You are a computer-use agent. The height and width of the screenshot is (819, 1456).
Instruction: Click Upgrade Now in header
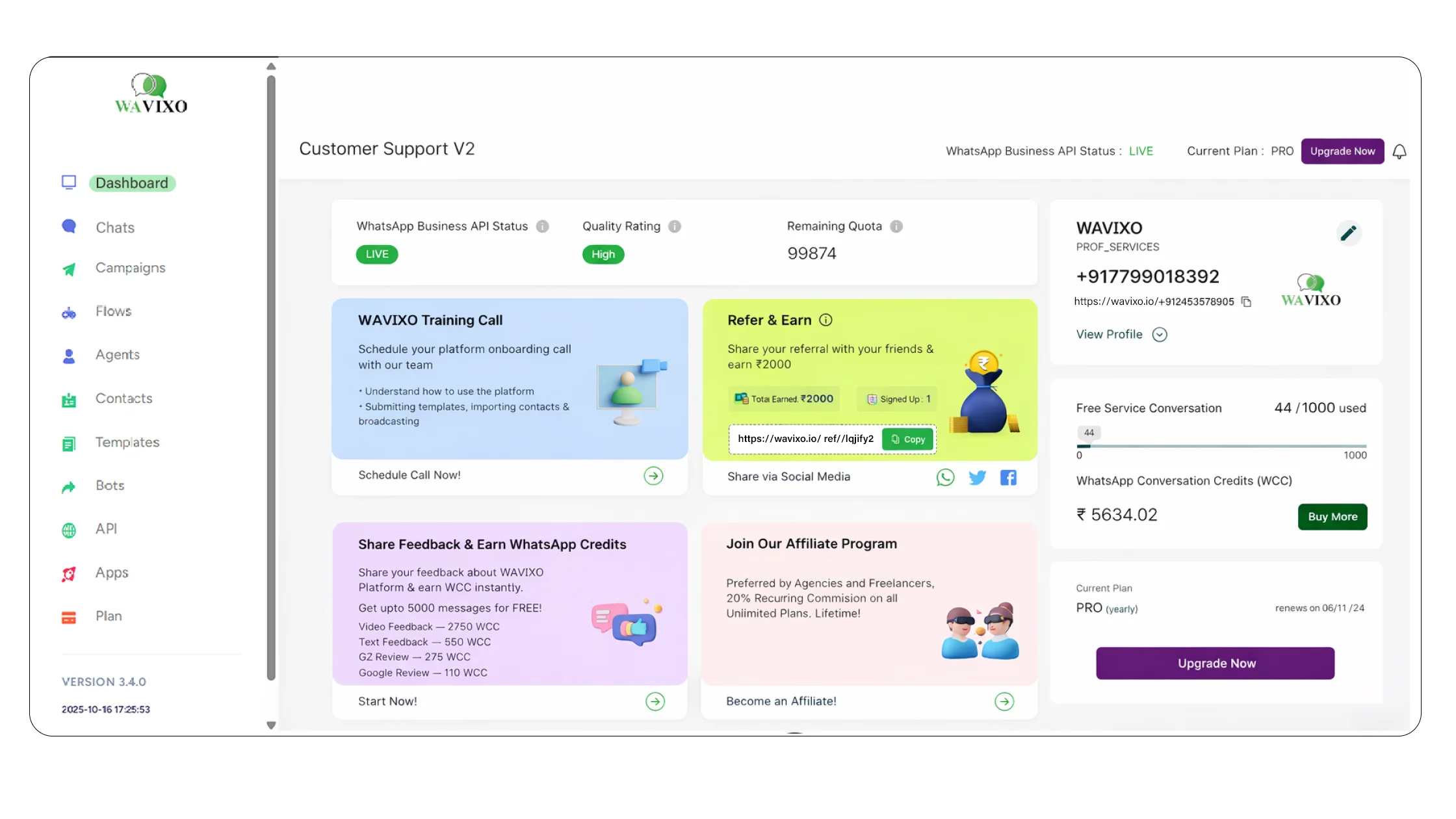[1342, 151]
